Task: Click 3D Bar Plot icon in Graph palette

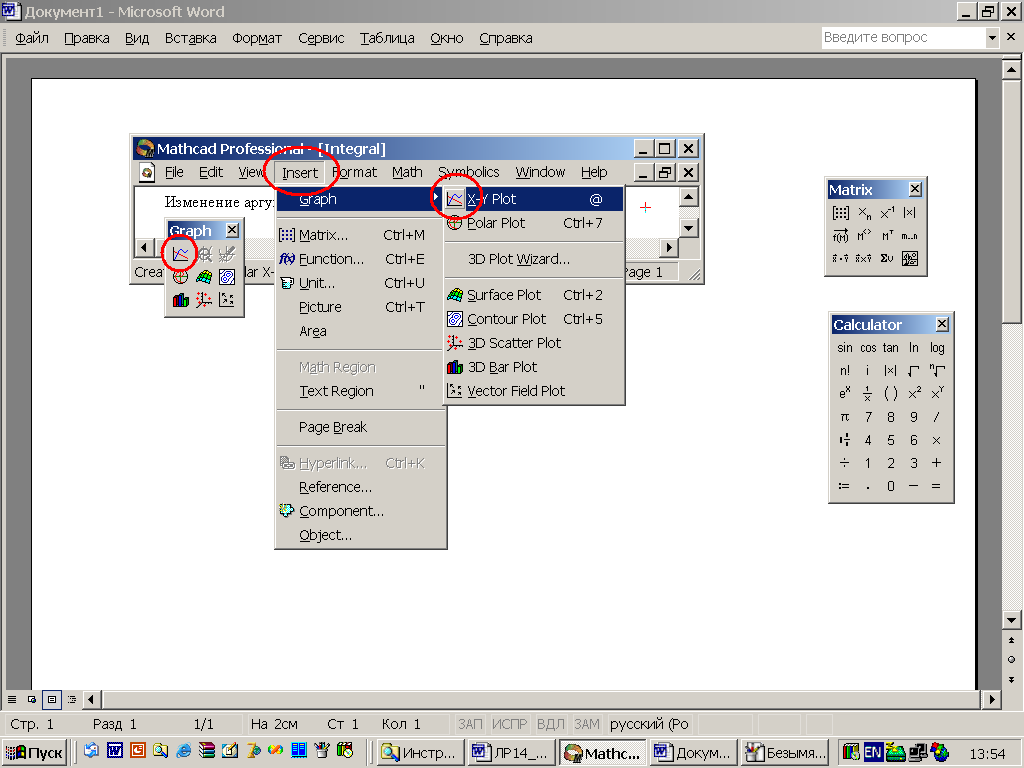Action: click(180, 300)
